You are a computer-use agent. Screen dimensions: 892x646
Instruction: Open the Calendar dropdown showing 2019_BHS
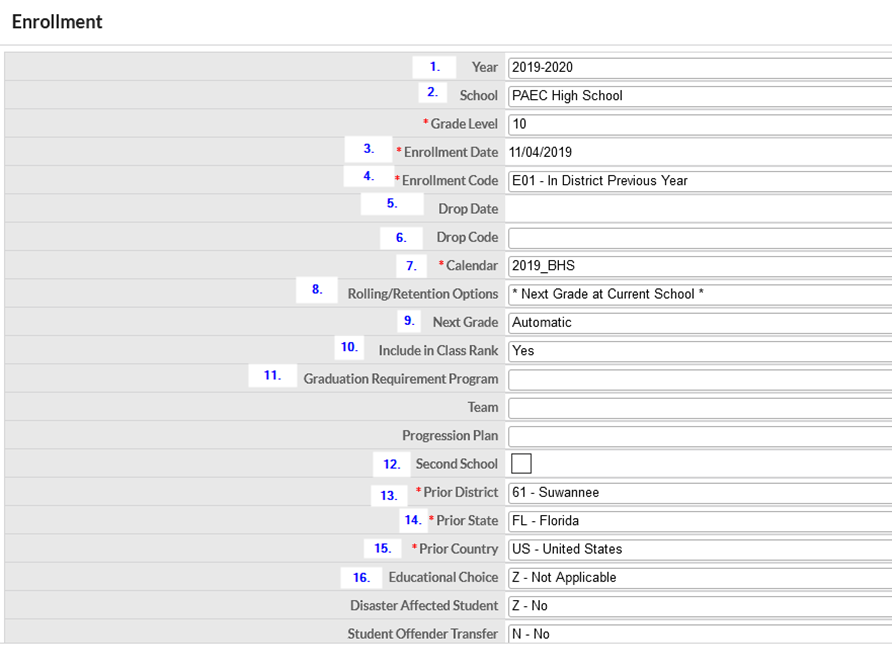(698, 266)
